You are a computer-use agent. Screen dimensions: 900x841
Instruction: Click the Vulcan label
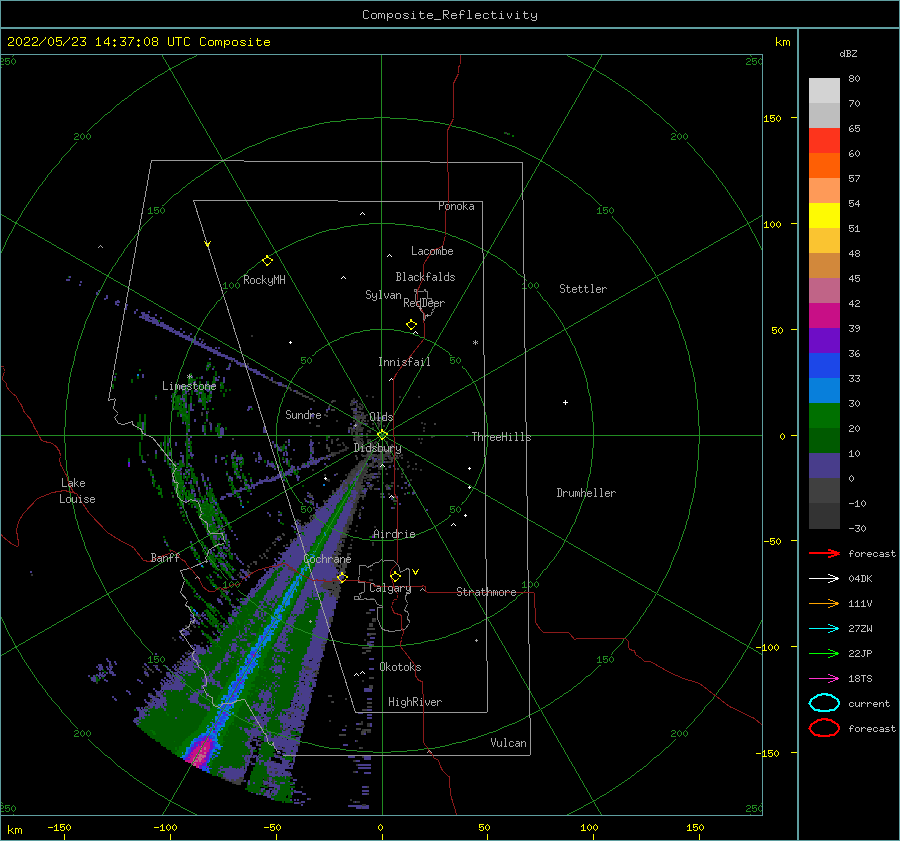[509, 743]
